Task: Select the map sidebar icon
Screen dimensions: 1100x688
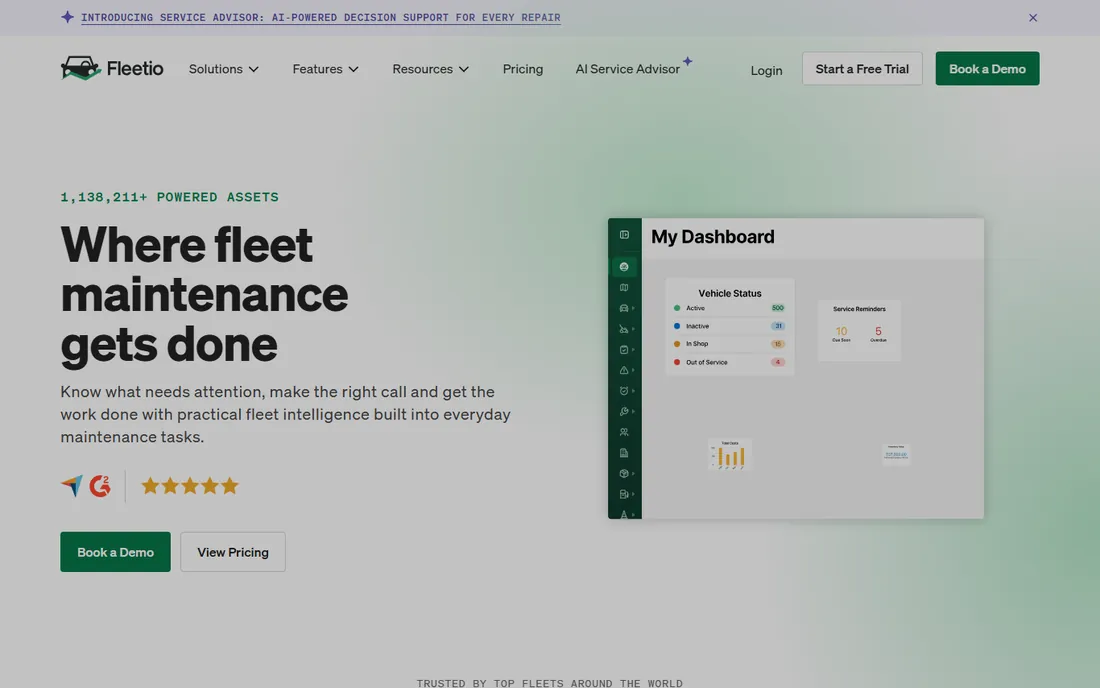Action: (x=624, y=288)
